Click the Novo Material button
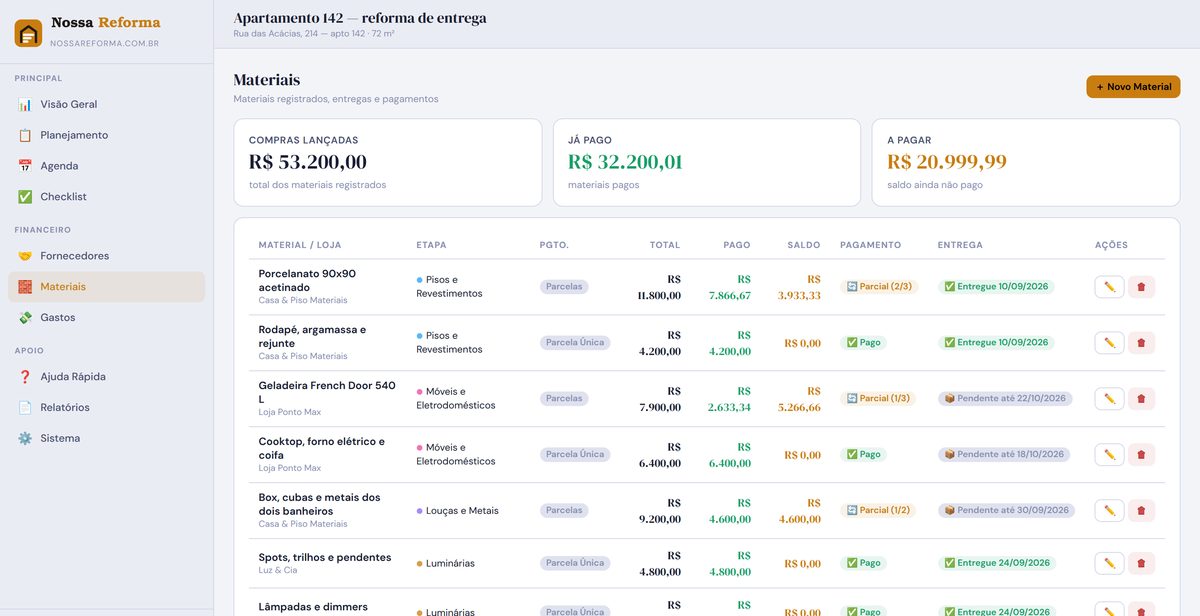 [1133, 87]
